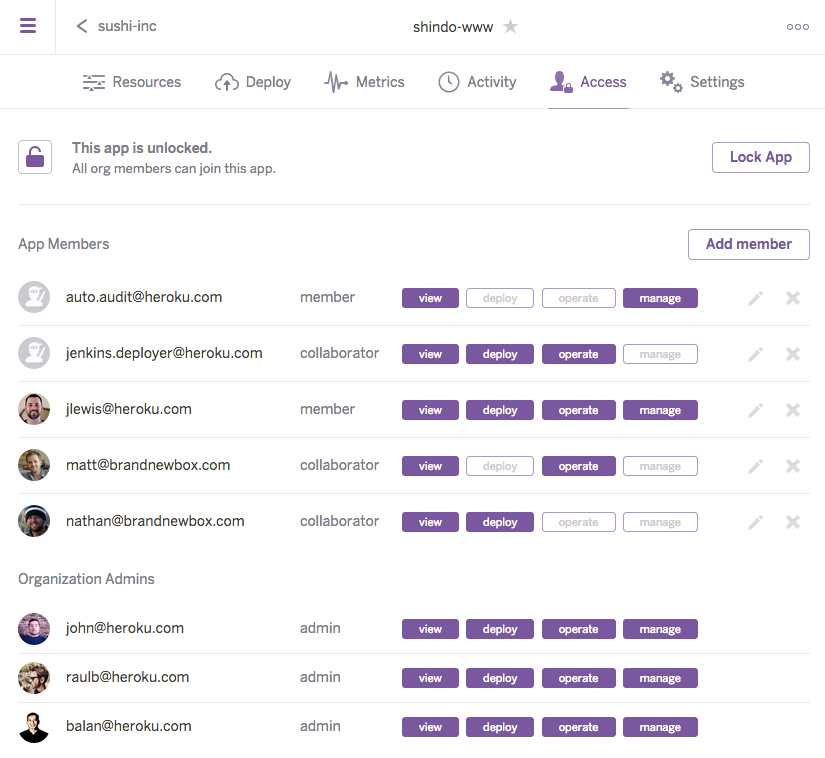This screenshot has height=758, width=825.
Task: Open the Metrics tab
Action: 364,82
